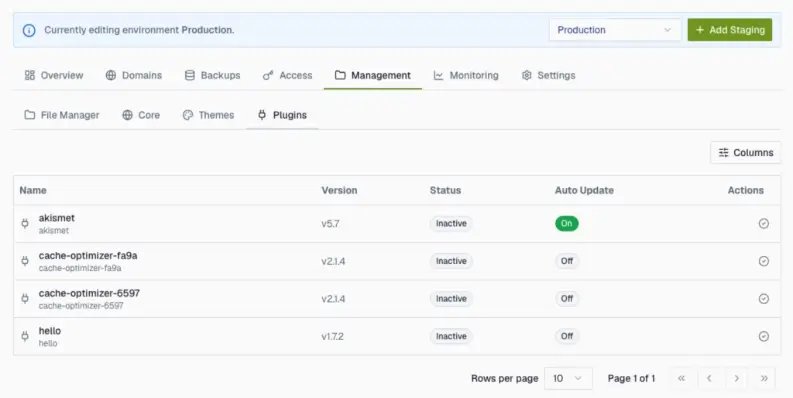Click the plug icon beside cache-optimizer-6597
Screen dimensions: 793x398
pyautogui.click(x=25, y=298)
